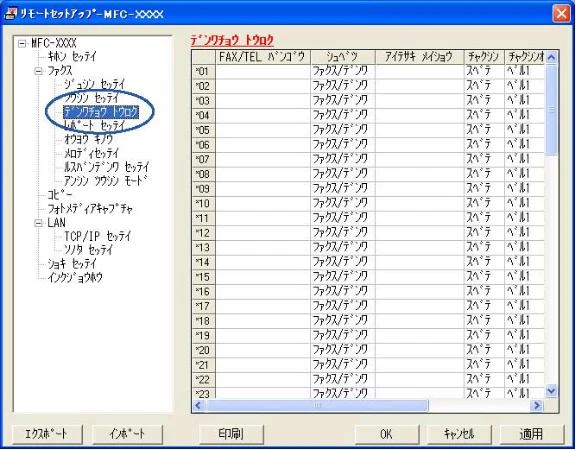Click the table's scroll down arrow

pyautogui.click(x=551, y=391)
